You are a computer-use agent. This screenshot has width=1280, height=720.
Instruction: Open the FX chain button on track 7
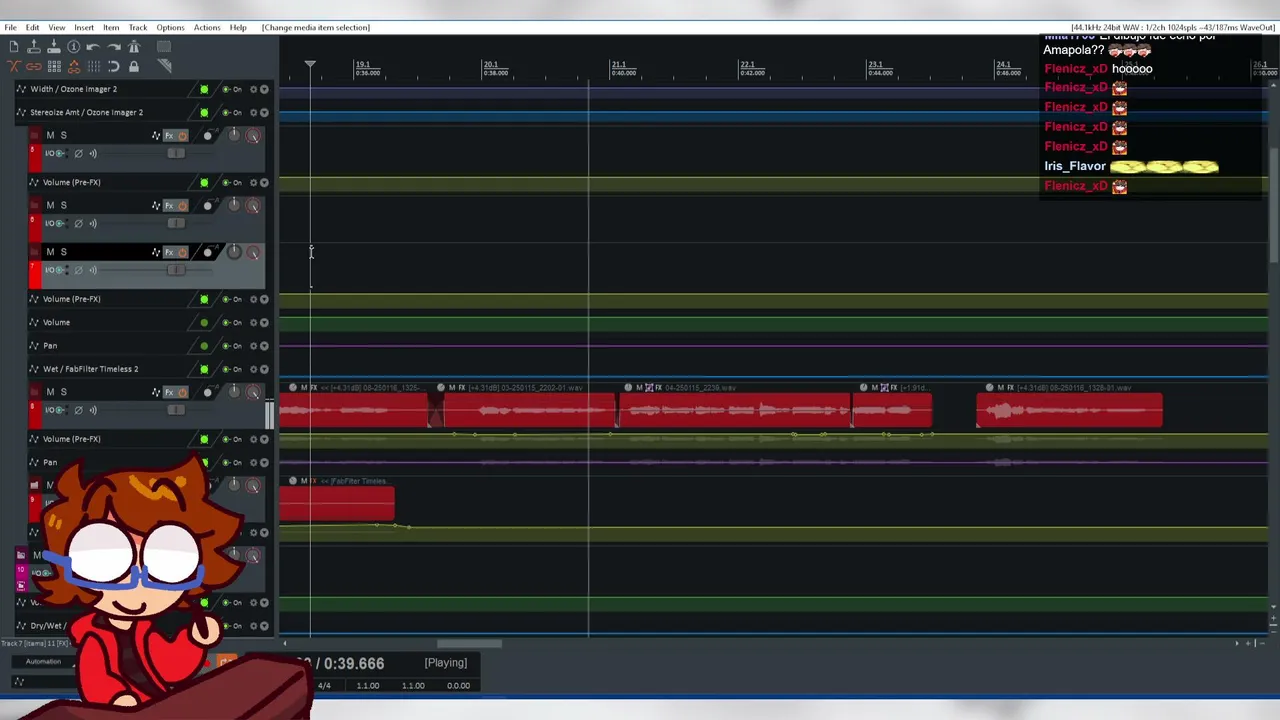click(169, 252)
